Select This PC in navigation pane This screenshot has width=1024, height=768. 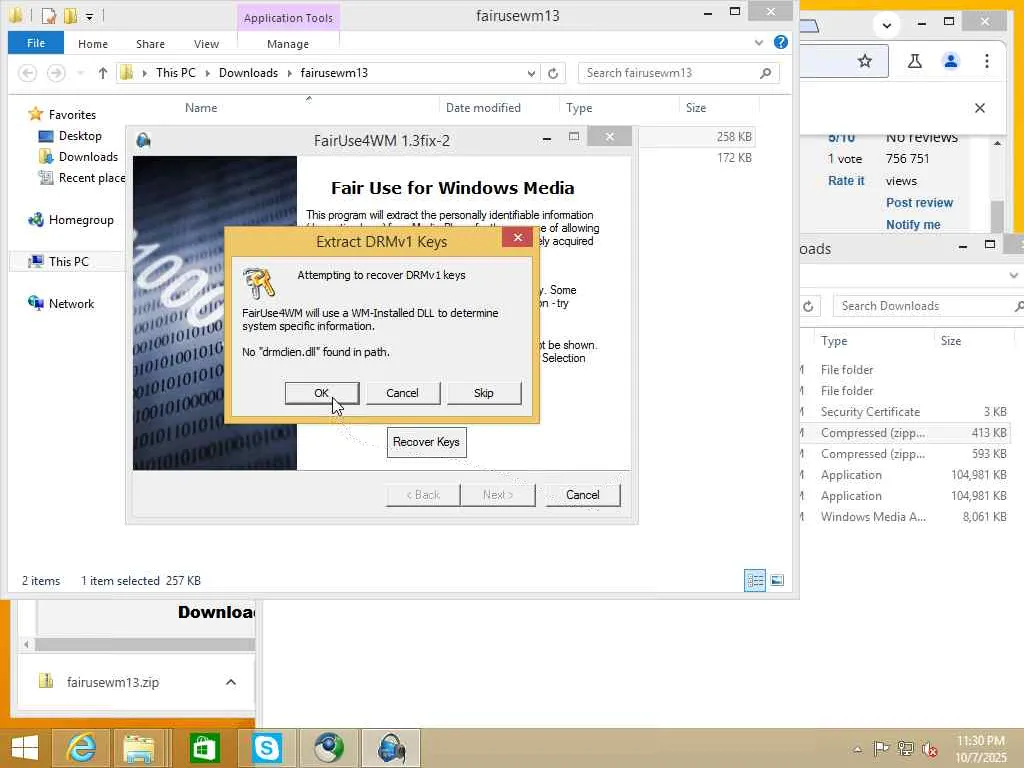click(x=68, y=262)
